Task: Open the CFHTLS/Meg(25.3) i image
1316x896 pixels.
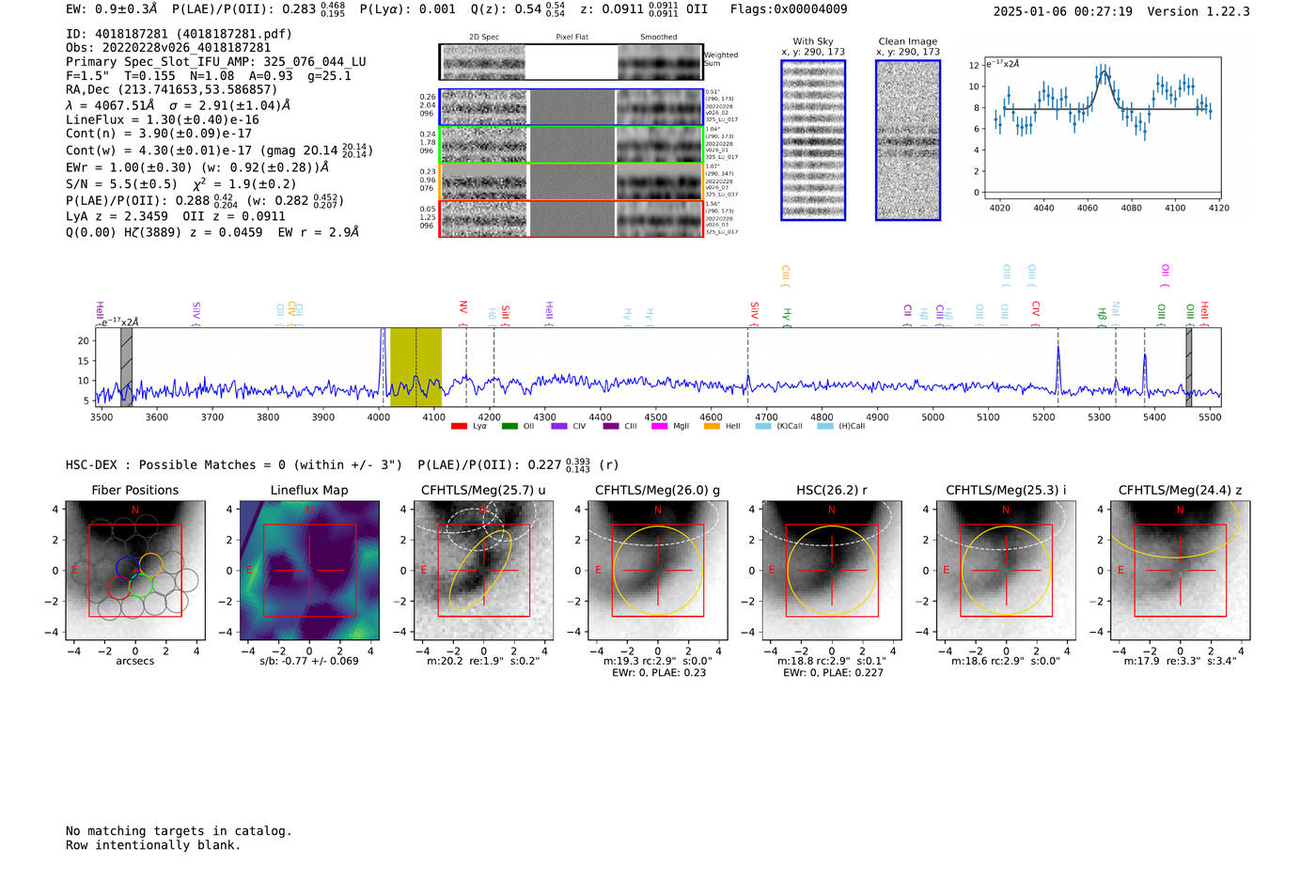Action: 1006,571
